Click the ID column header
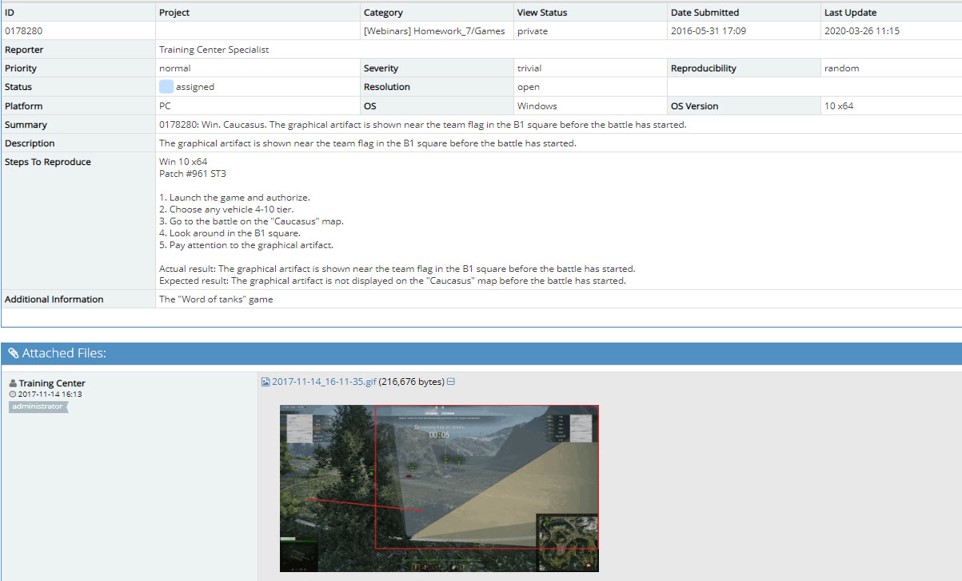The width and height of the screenshot is (962, 581). (x=10, y=12)
